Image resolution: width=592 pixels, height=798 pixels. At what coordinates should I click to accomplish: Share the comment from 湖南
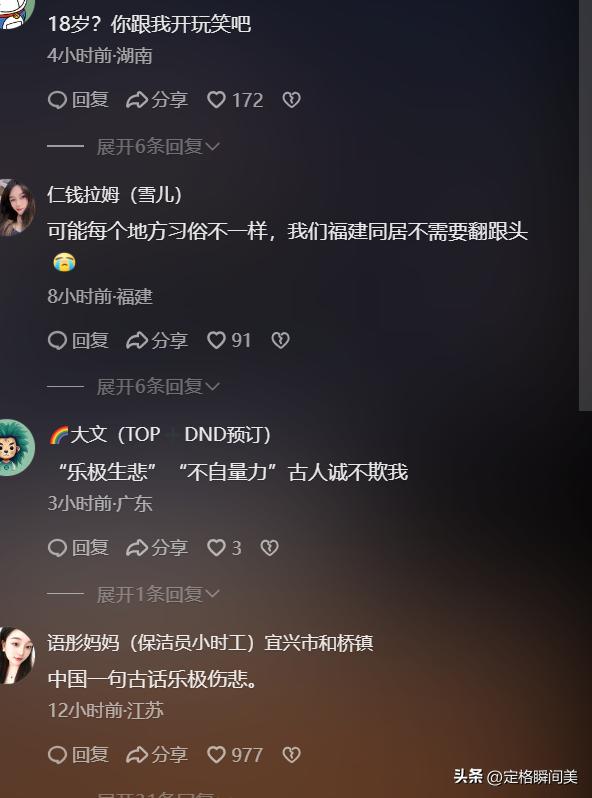point(157,100)
